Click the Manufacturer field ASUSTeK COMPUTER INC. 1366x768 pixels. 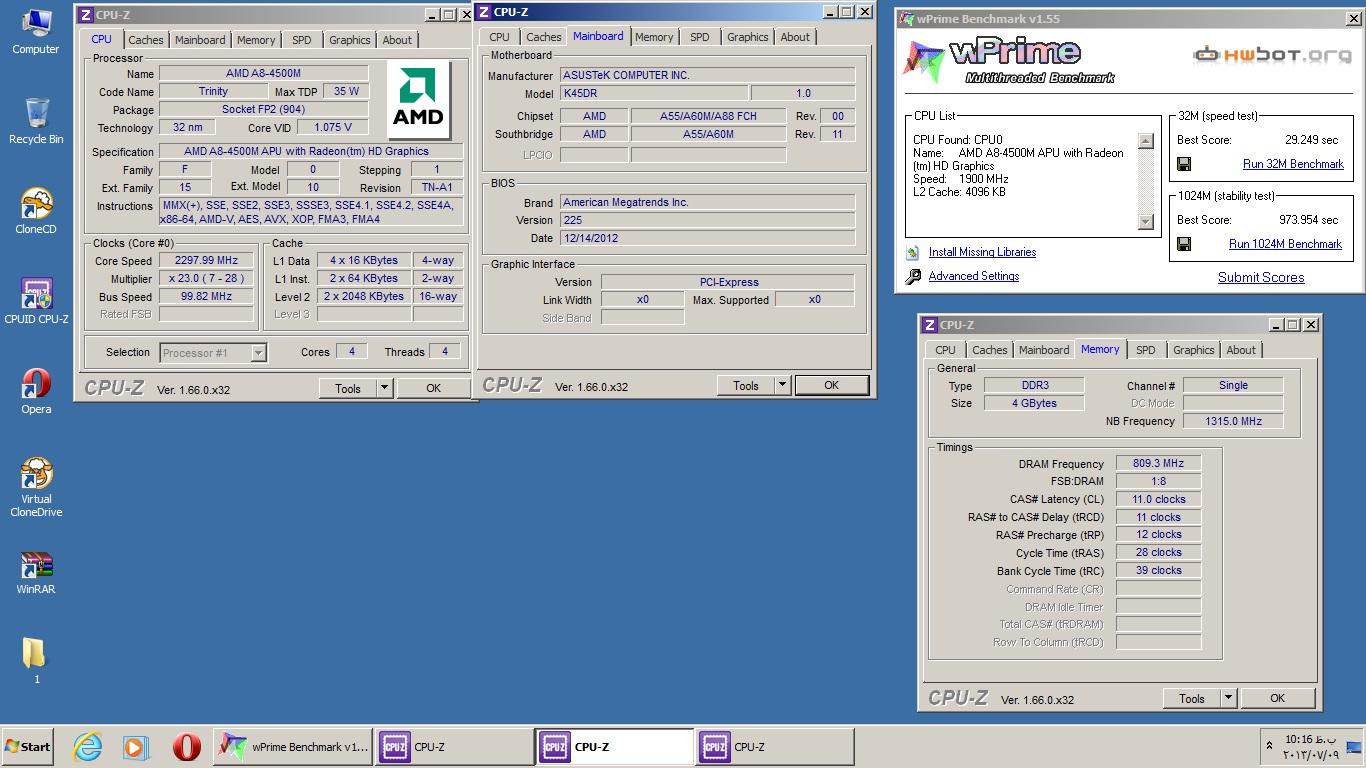coord(707,75)
